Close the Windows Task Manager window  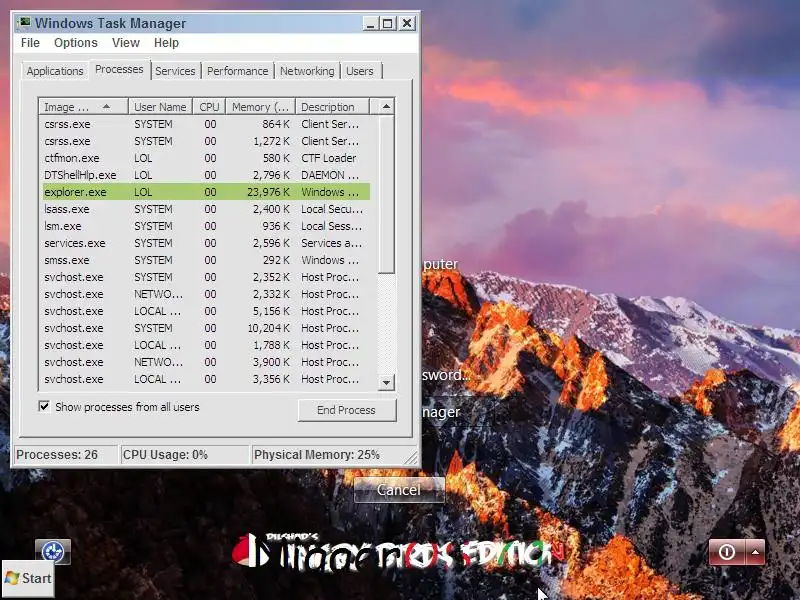pos(407,23)
